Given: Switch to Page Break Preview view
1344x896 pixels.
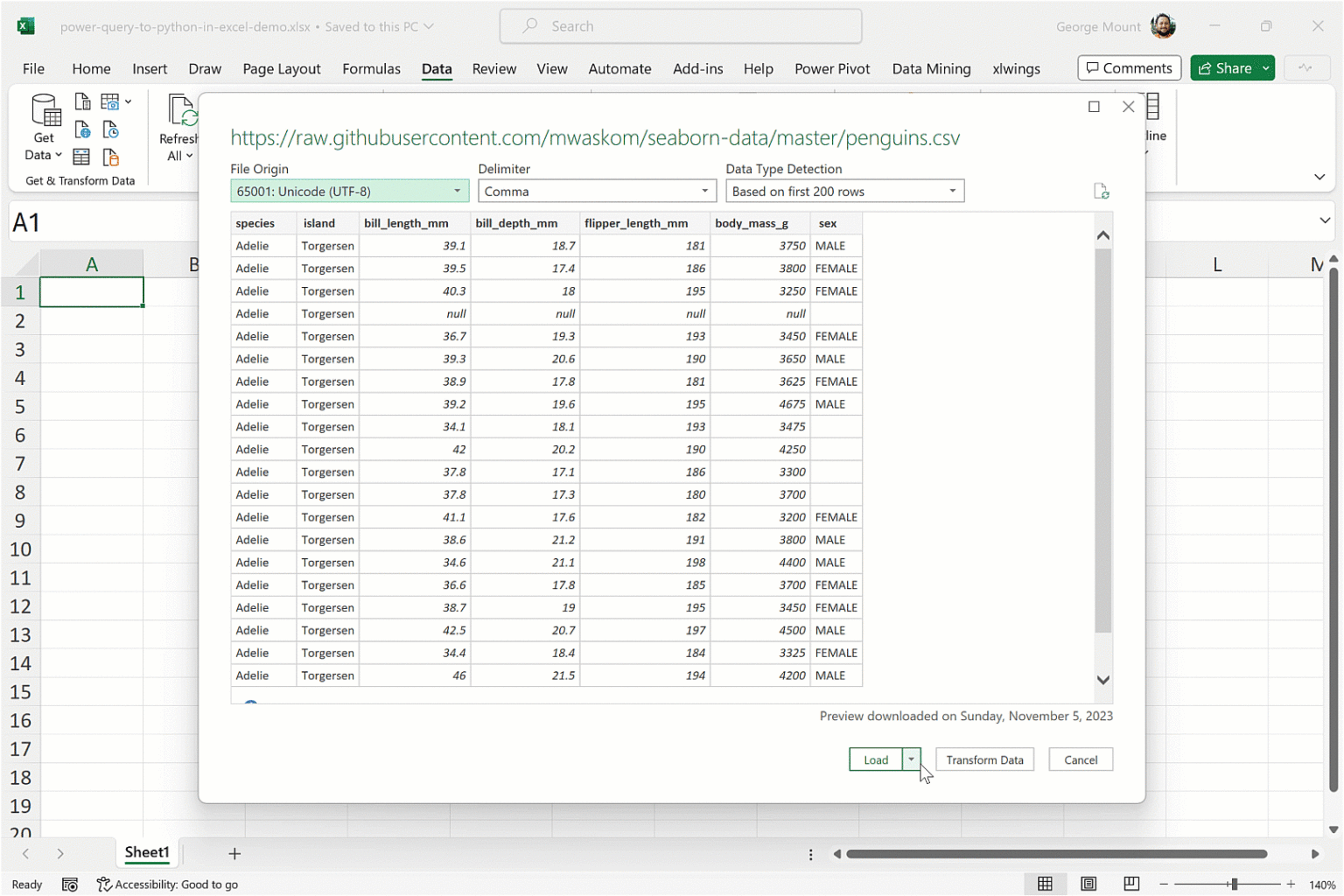Looking at the screenshot, I should click(1131, 884).
